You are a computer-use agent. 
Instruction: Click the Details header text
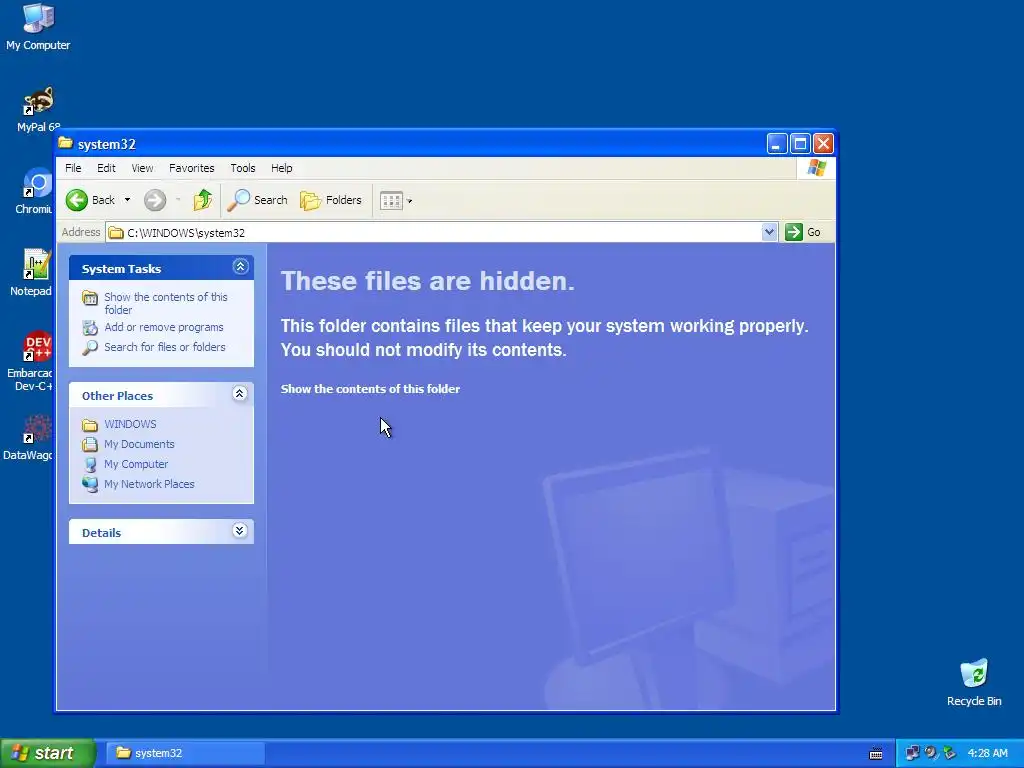coord(101,533)
